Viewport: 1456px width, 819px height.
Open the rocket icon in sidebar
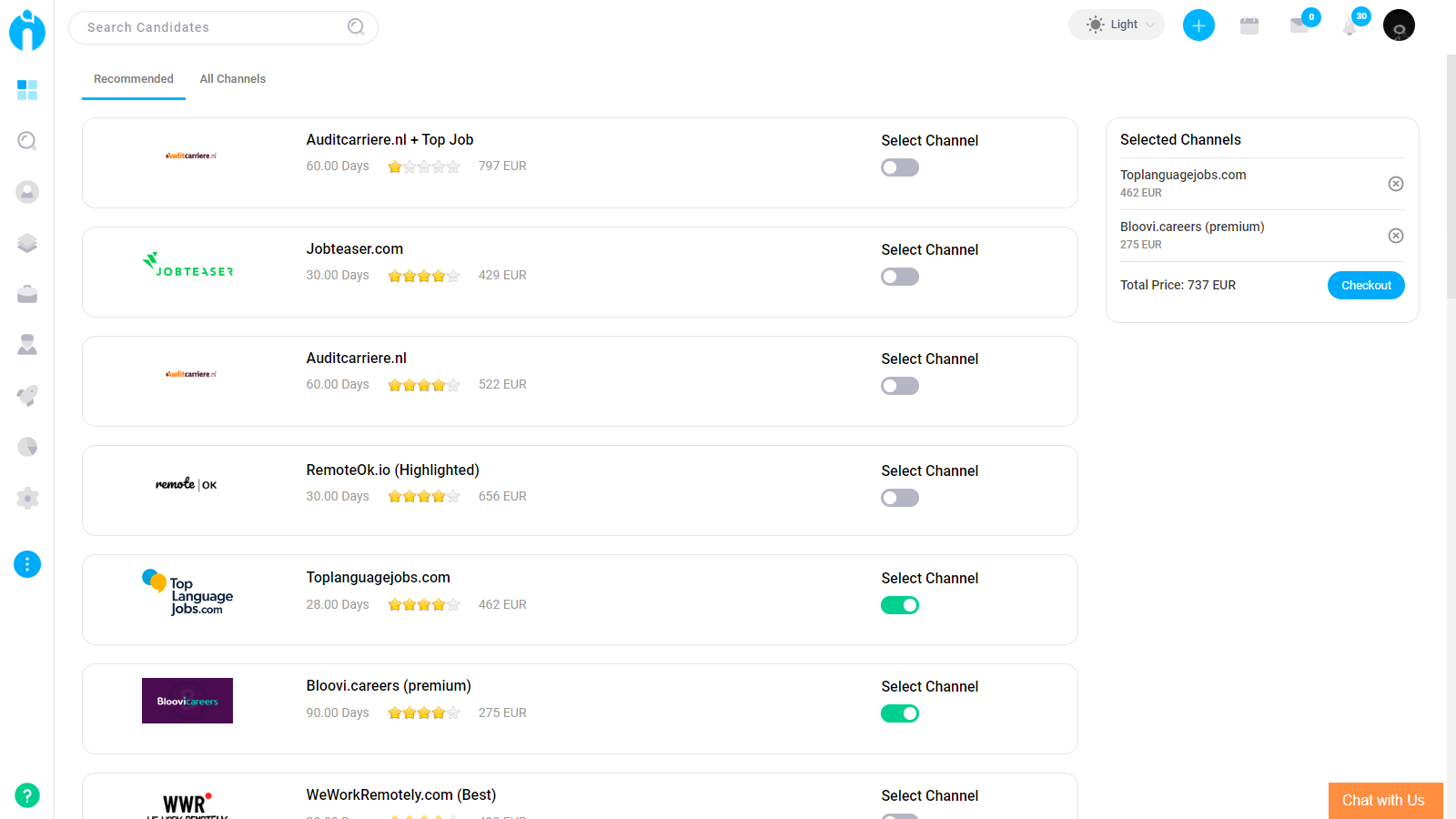(27, 396)
